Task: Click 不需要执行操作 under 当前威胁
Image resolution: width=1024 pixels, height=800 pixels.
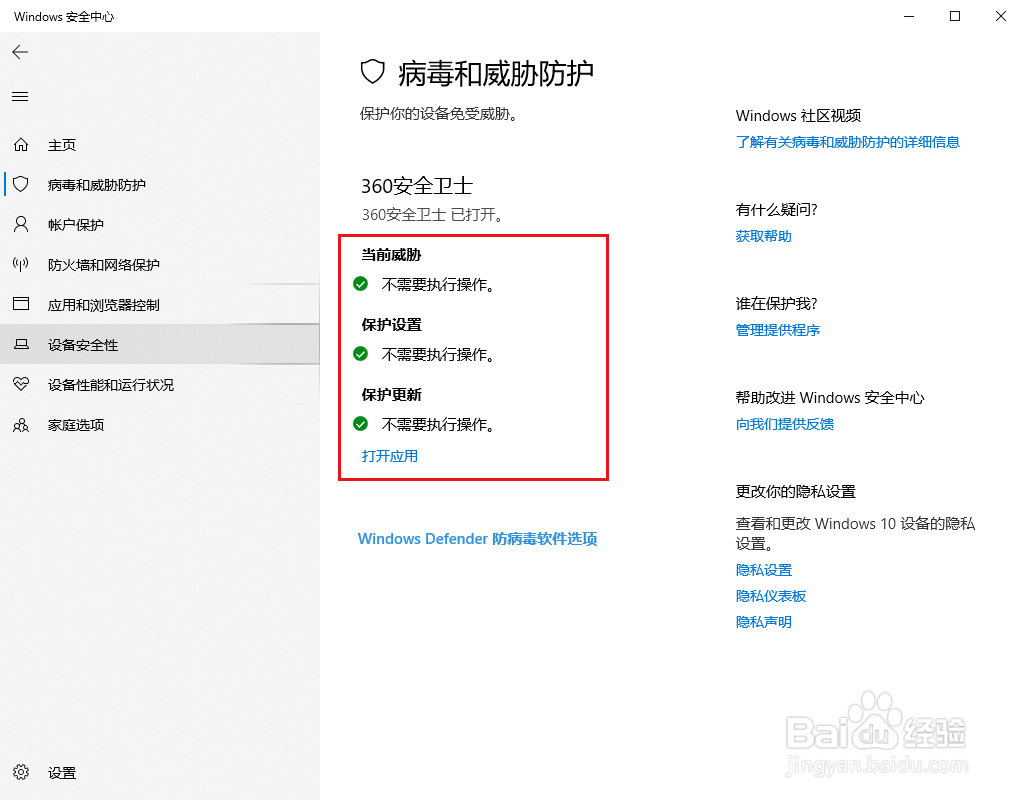Action: [438, 285]
